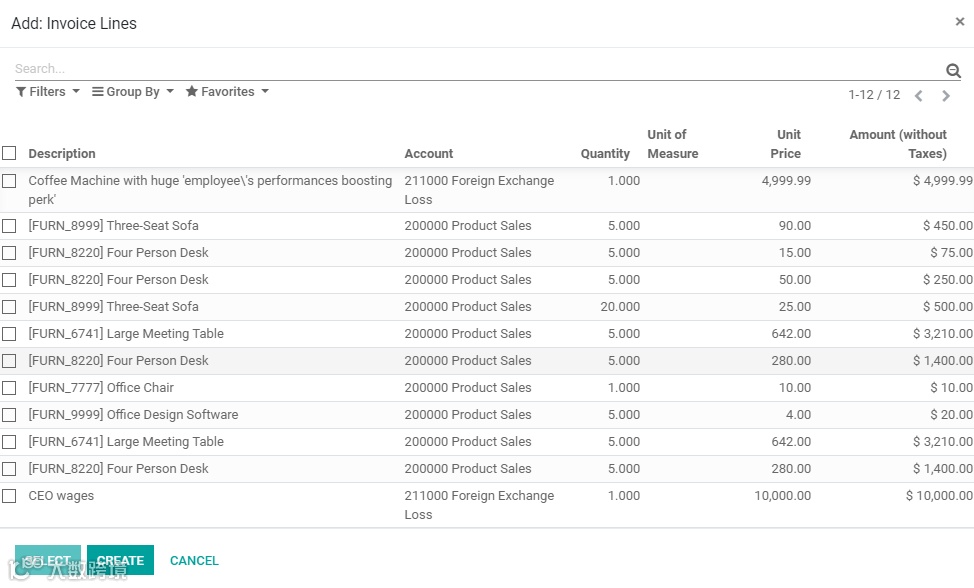974x588 pixels.
Task: Sort by the Unit Price header
Action: (787, 144)
